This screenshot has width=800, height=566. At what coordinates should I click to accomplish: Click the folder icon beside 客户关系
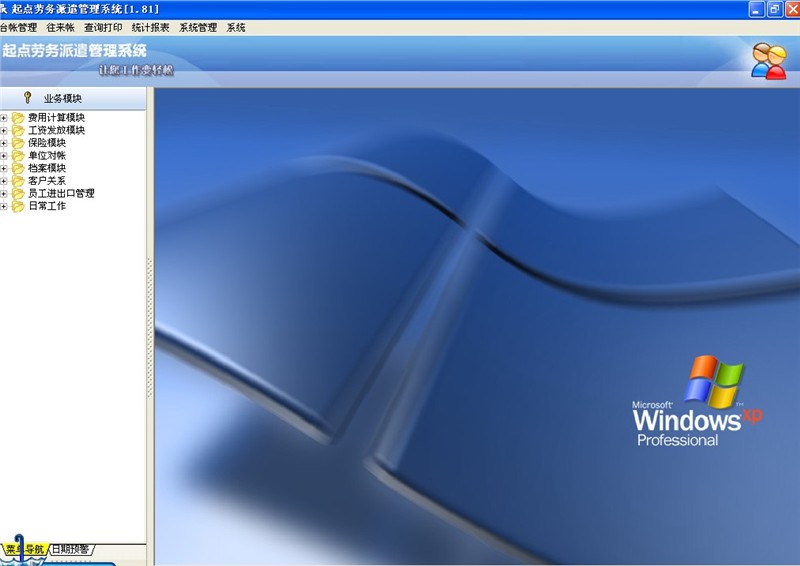18,181
